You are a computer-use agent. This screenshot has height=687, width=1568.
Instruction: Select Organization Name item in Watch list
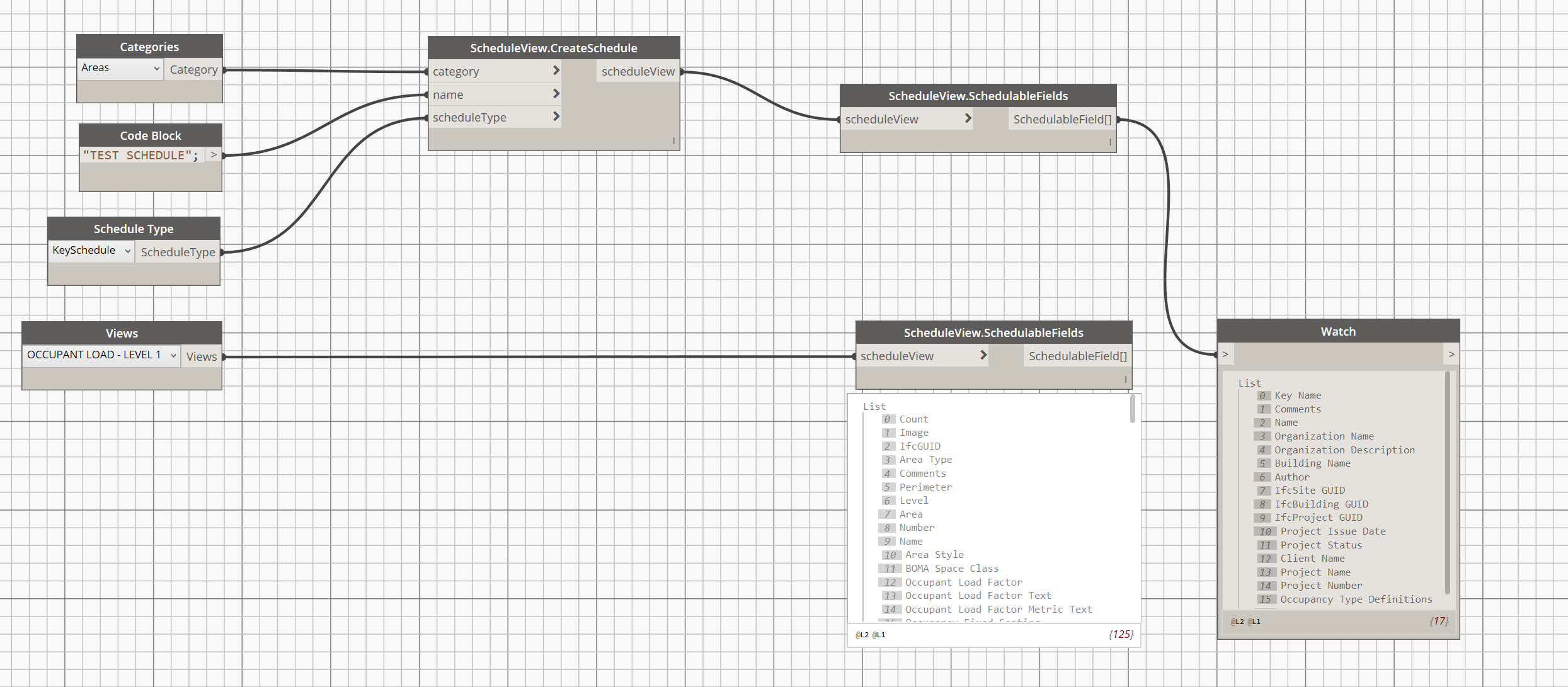tap(1324, 436)
